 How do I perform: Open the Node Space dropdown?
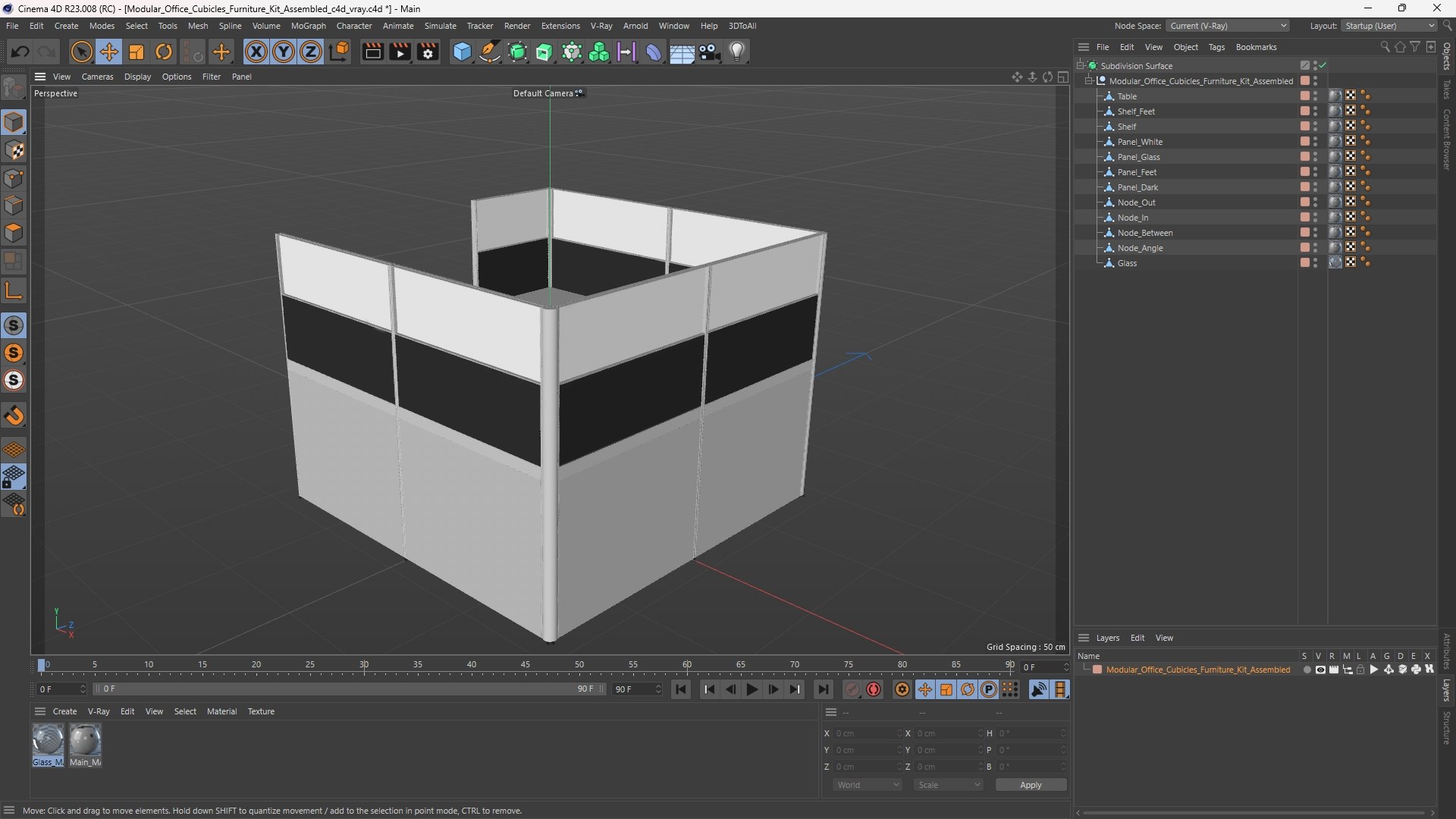(1228, 26)
